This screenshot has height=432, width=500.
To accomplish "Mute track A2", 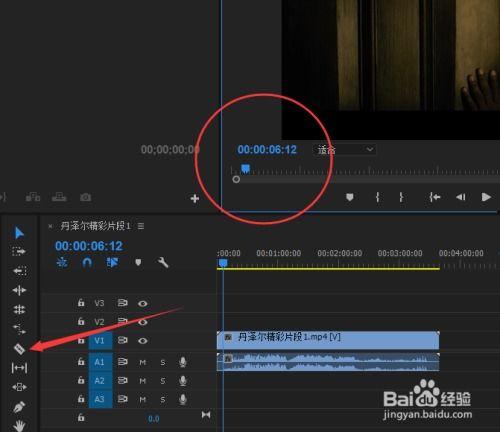I will coord(142,381).
